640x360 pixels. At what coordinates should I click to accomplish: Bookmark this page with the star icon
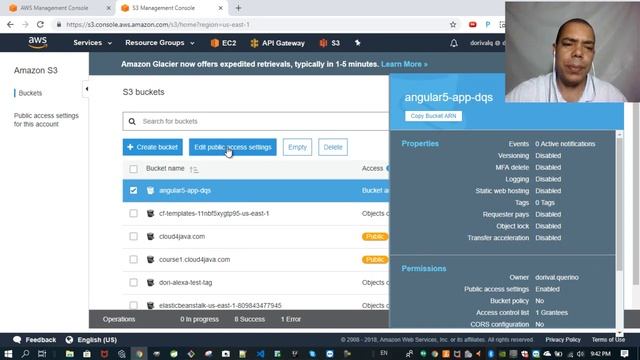(x=453, y=24)
